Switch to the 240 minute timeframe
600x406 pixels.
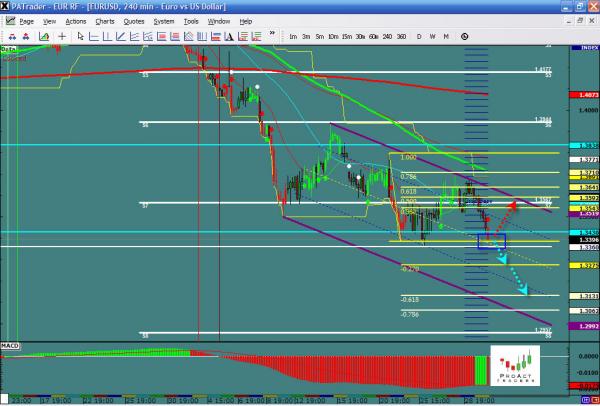pos(387,36)
